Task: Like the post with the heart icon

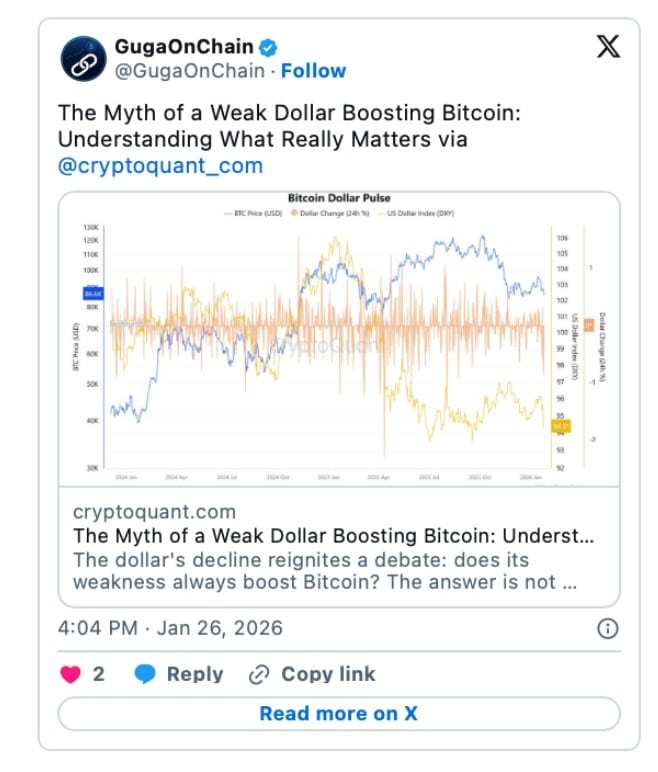Action: click(x=70, y=674)
